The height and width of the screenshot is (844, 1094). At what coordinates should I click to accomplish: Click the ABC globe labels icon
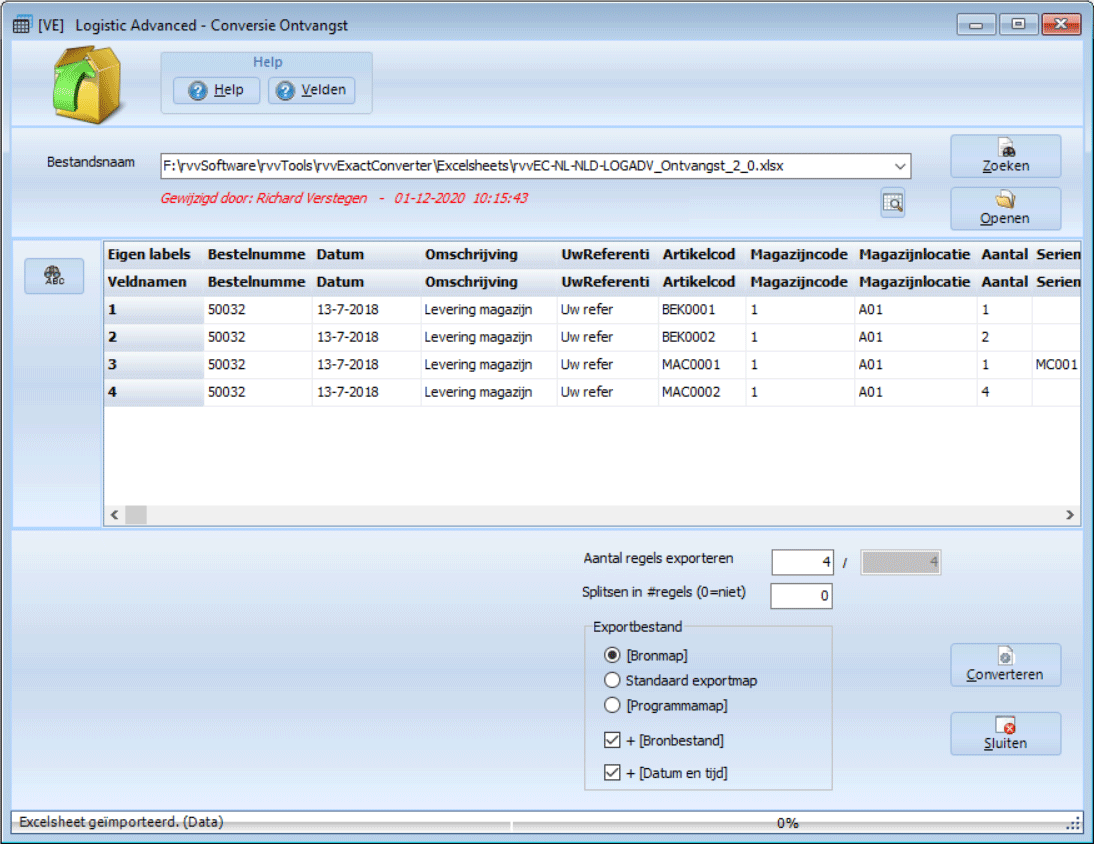point(54,277)
